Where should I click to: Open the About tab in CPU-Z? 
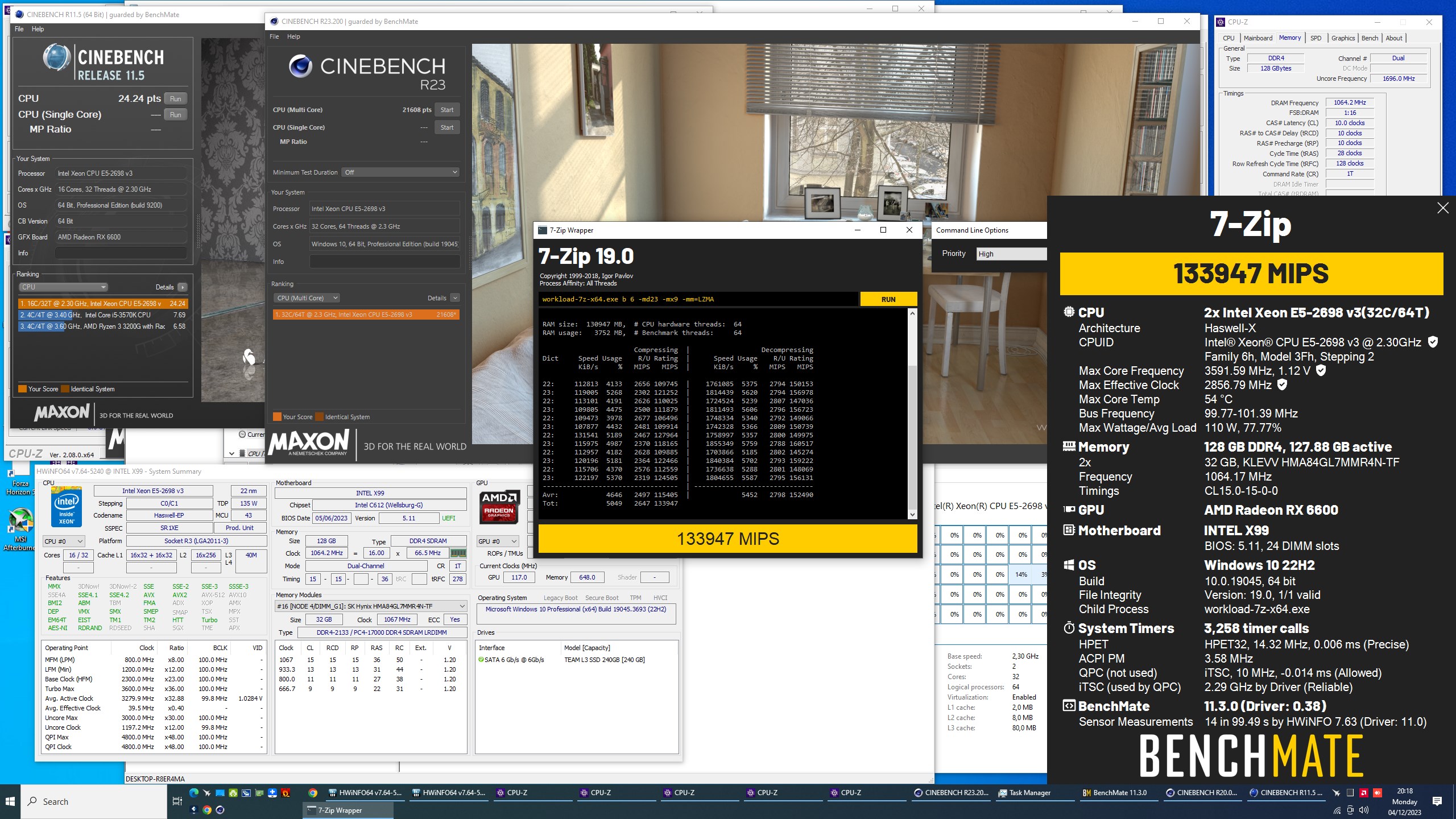click(1393, 38)
